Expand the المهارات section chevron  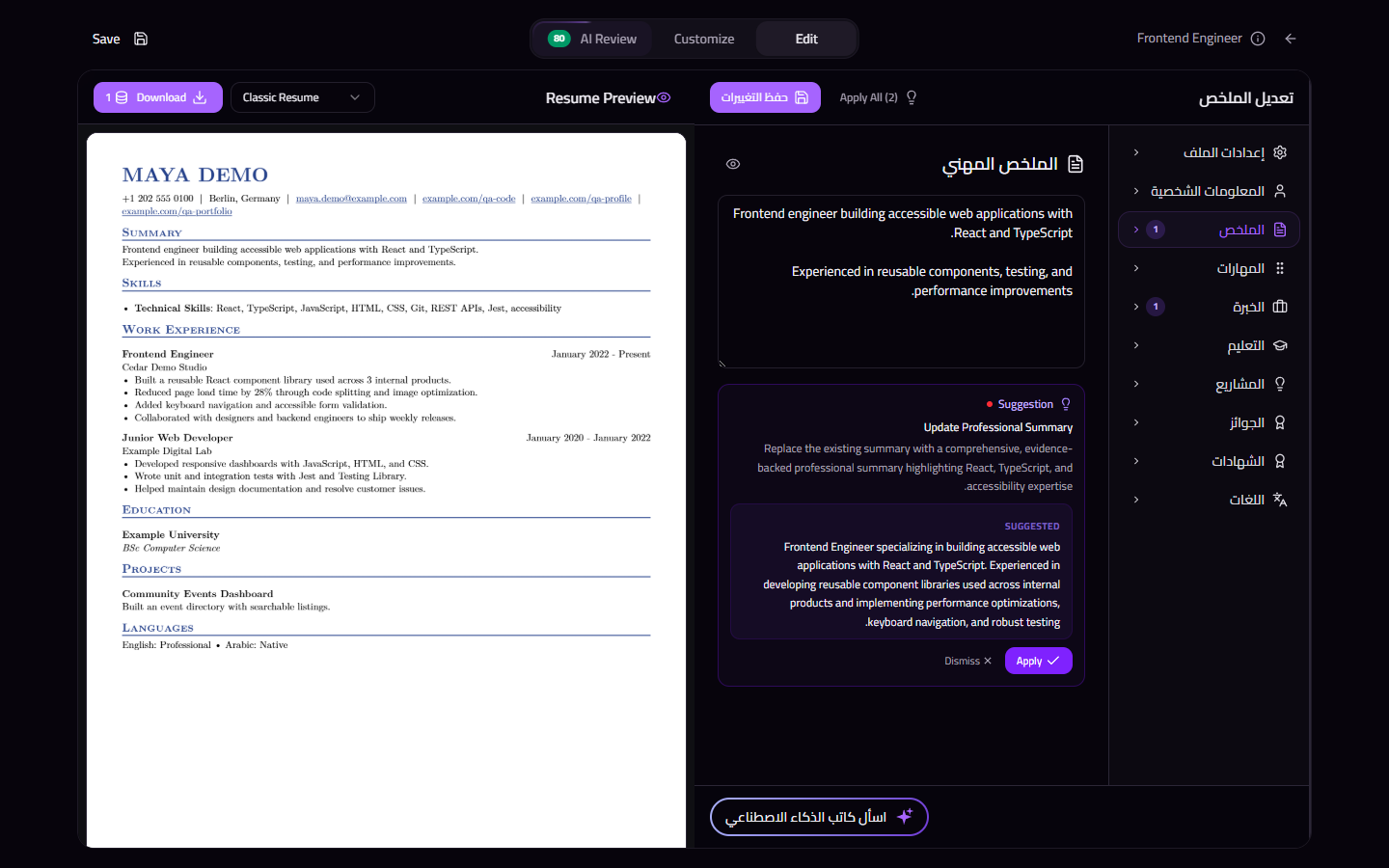pos(1136,268)
